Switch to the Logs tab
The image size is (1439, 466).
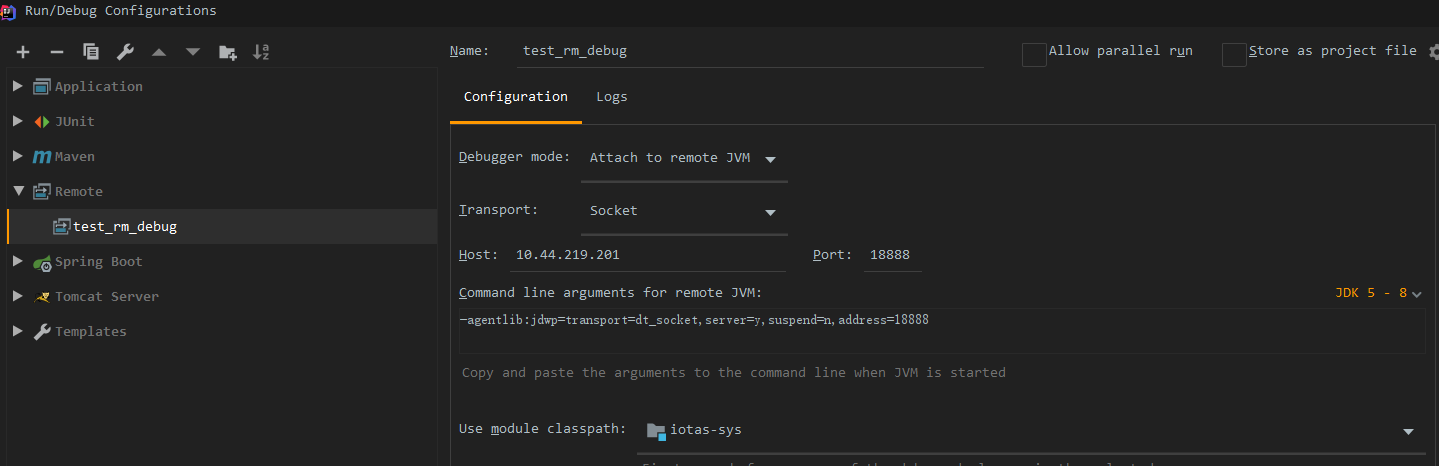click(x=612, y=97)
